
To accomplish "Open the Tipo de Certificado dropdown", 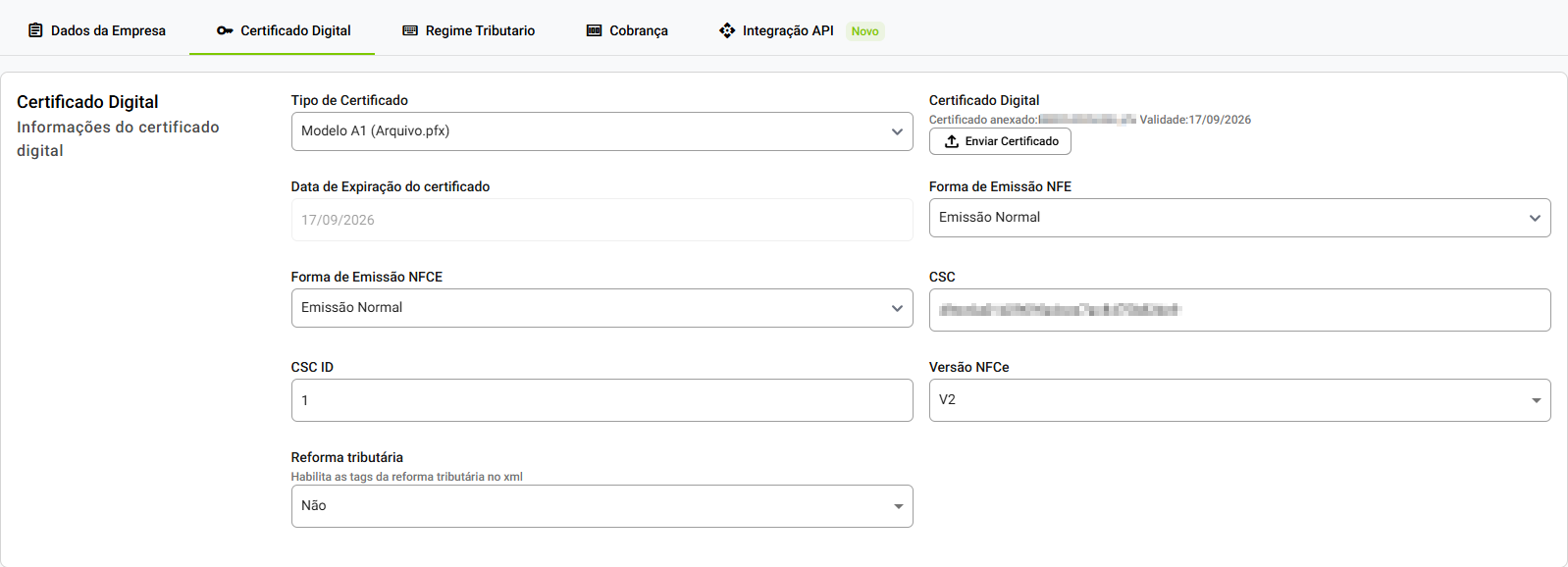I will (x=601, y=131).
